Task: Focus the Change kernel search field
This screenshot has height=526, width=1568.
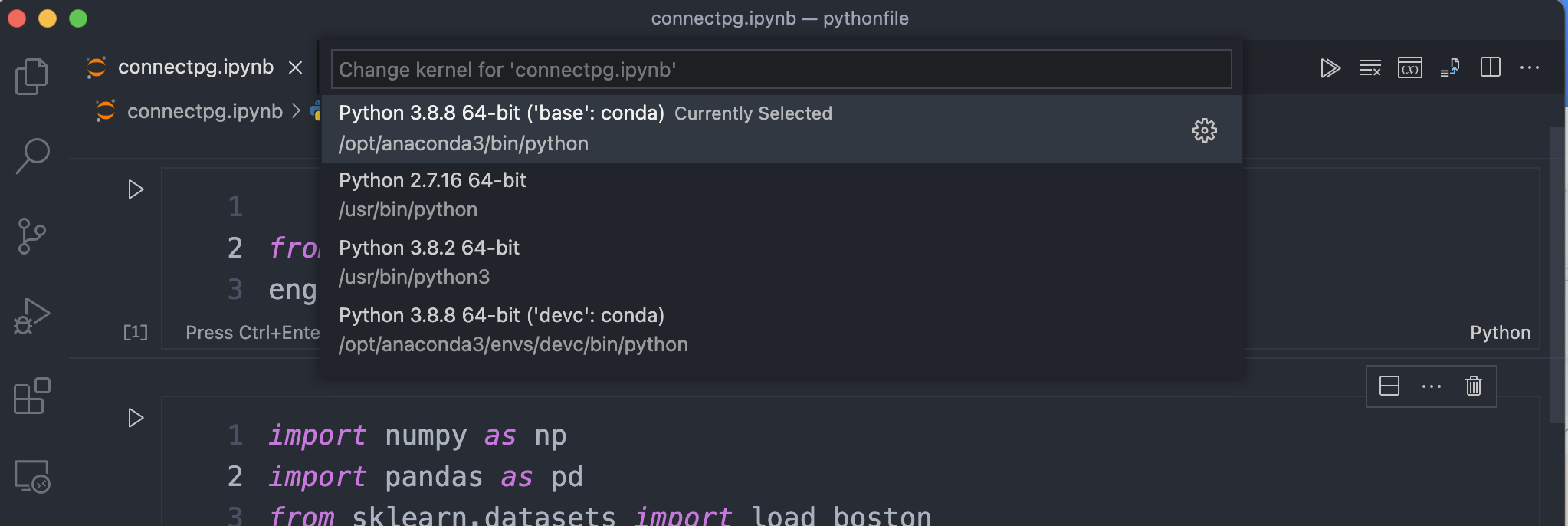Action: [x=781, y=70]
